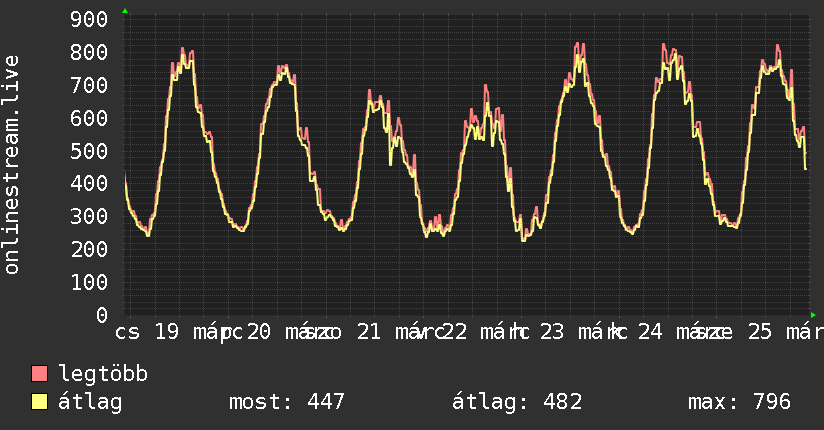Viewport: 824px width, 430px height.
Task: Click the '21 márc' date label
Action: pos(401,332)
